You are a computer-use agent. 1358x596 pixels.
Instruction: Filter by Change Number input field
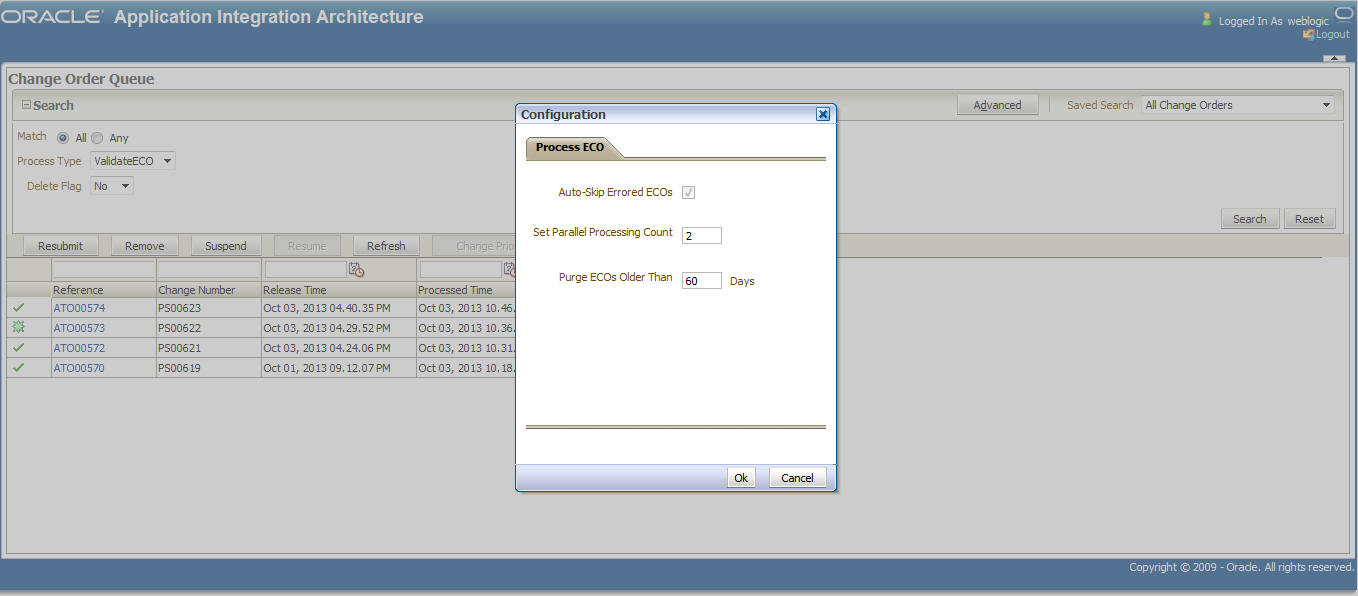click(208, 269)
